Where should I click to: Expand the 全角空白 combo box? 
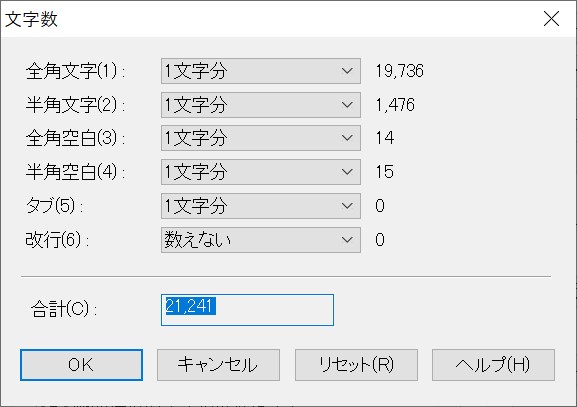[261, 138]
